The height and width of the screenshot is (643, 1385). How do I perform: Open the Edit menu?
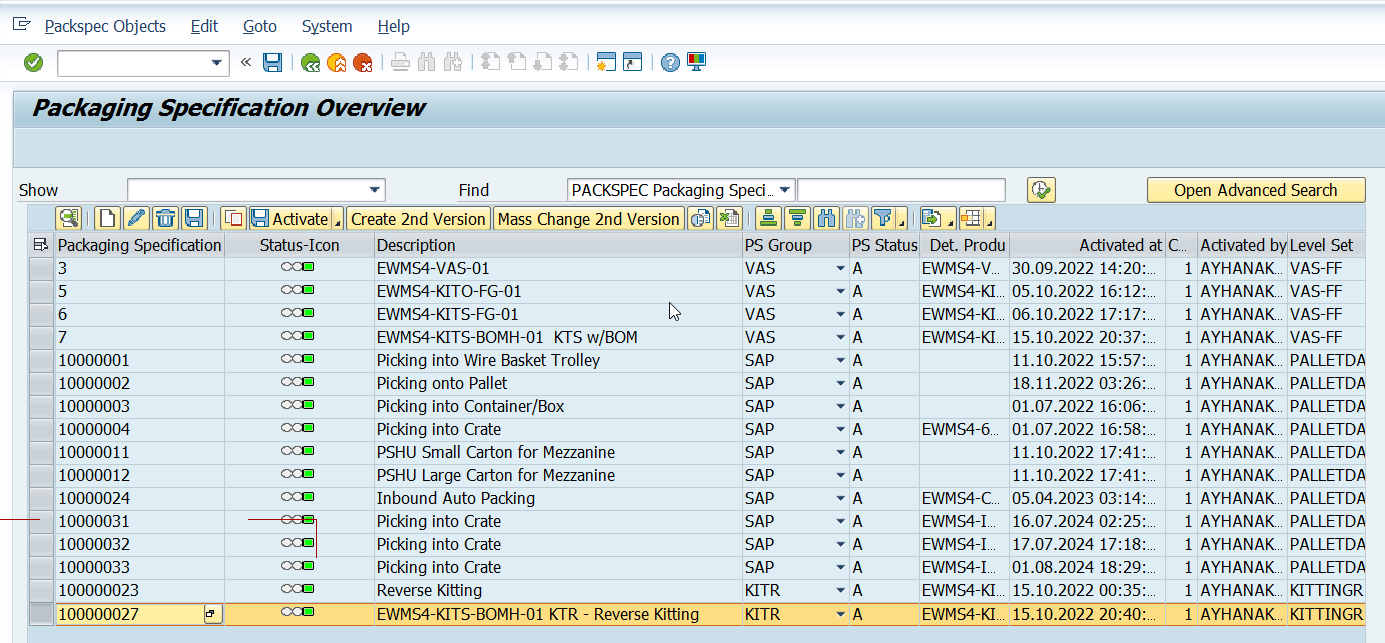pos(205,26)
